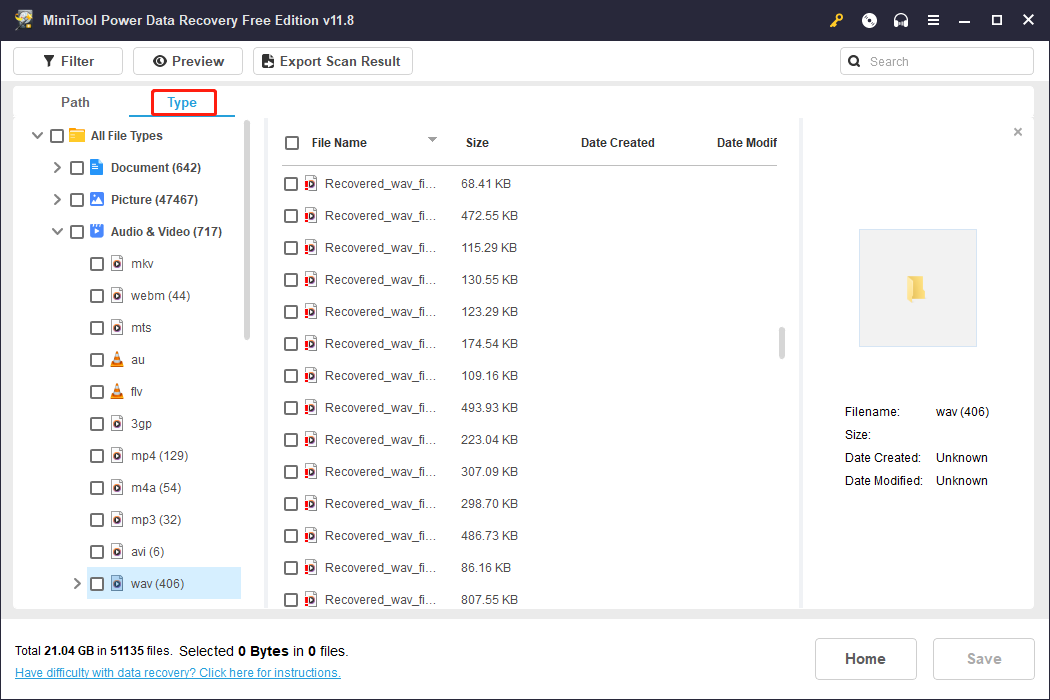Collapse the Audio & Video (717) node

tap(57, 231)
